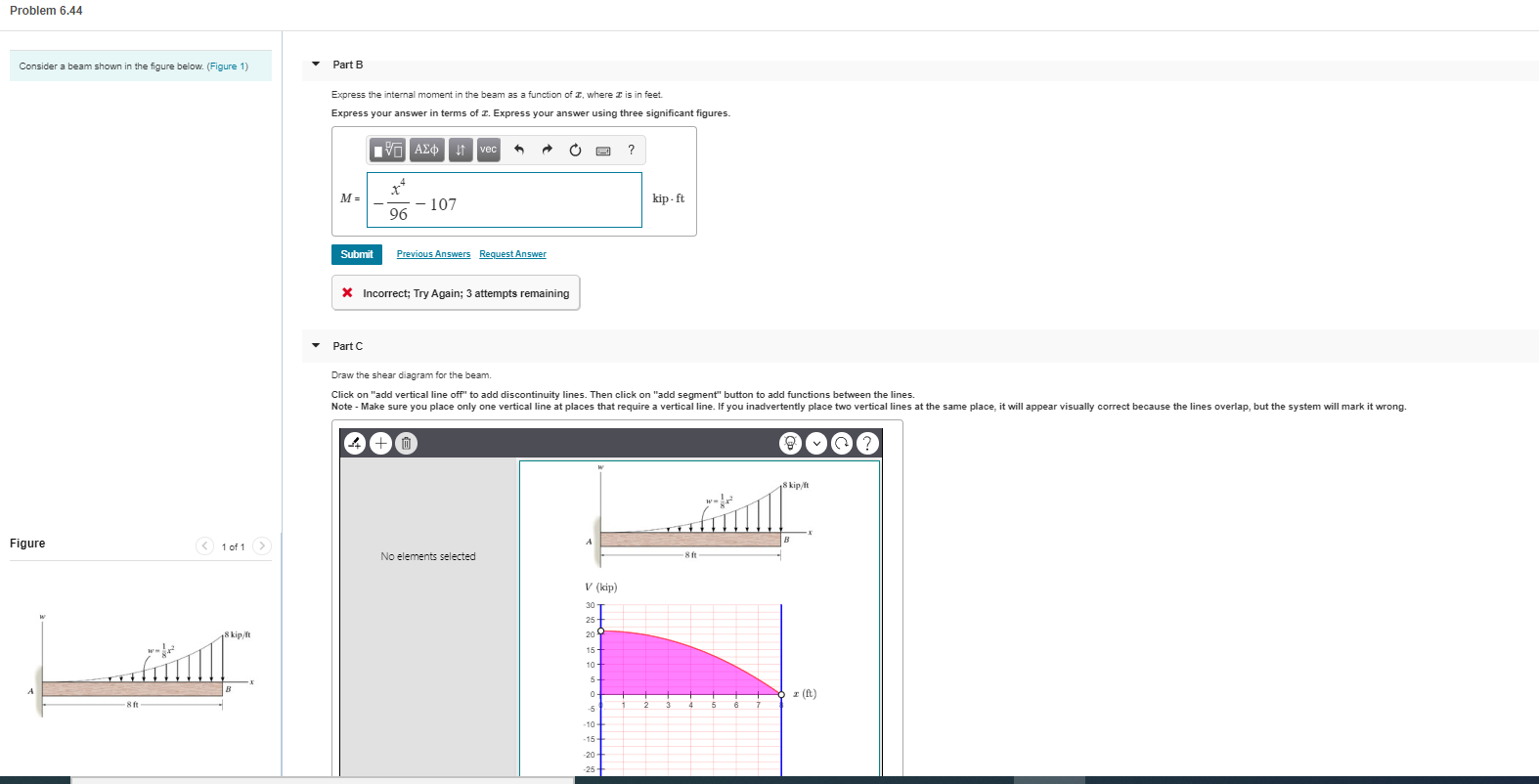Select the add vertical line tool

pyautogui.click(x=355, y=443)
